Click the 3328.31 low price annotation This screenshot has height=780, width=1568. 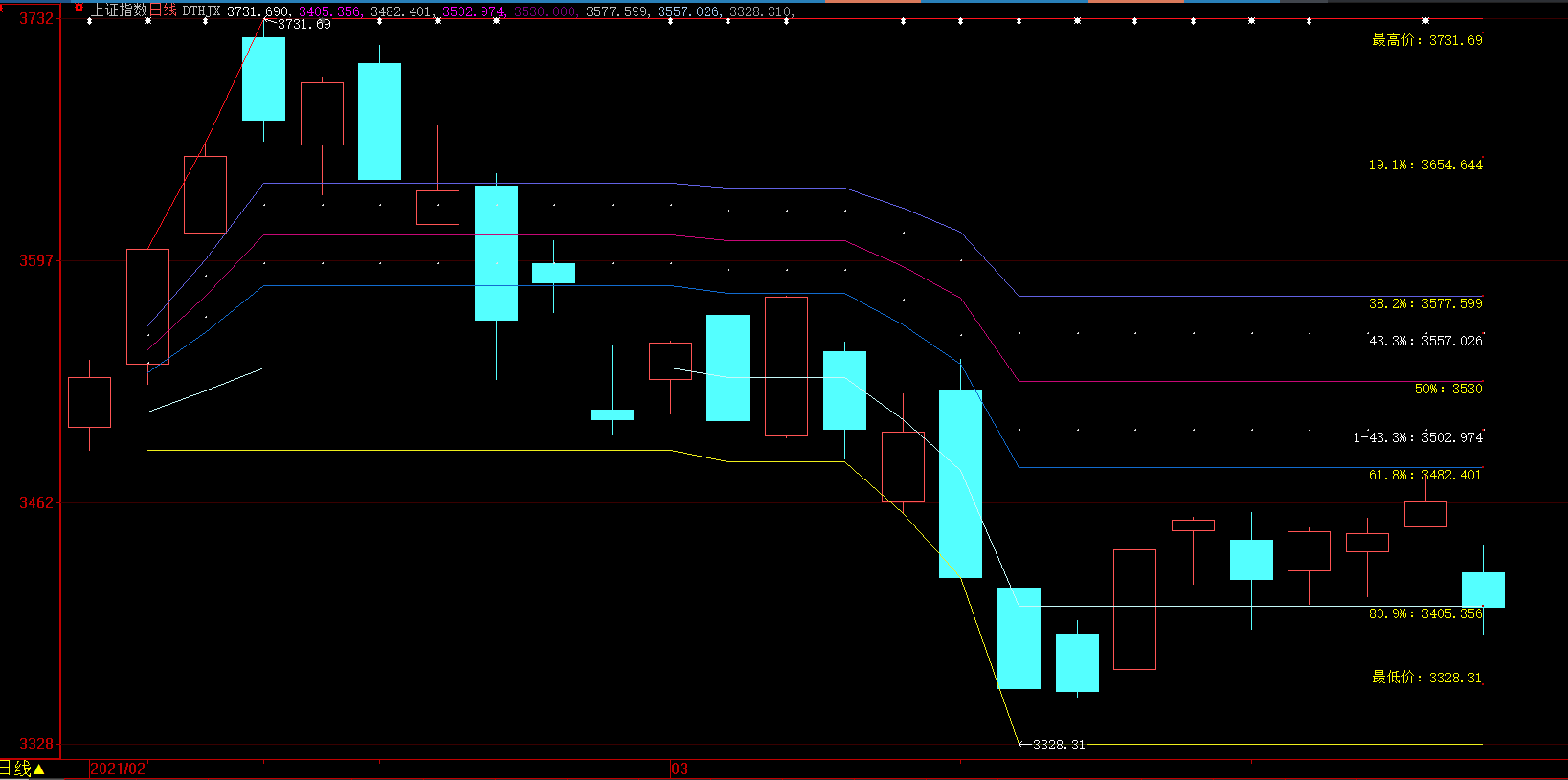click(x=1059, y=745)
